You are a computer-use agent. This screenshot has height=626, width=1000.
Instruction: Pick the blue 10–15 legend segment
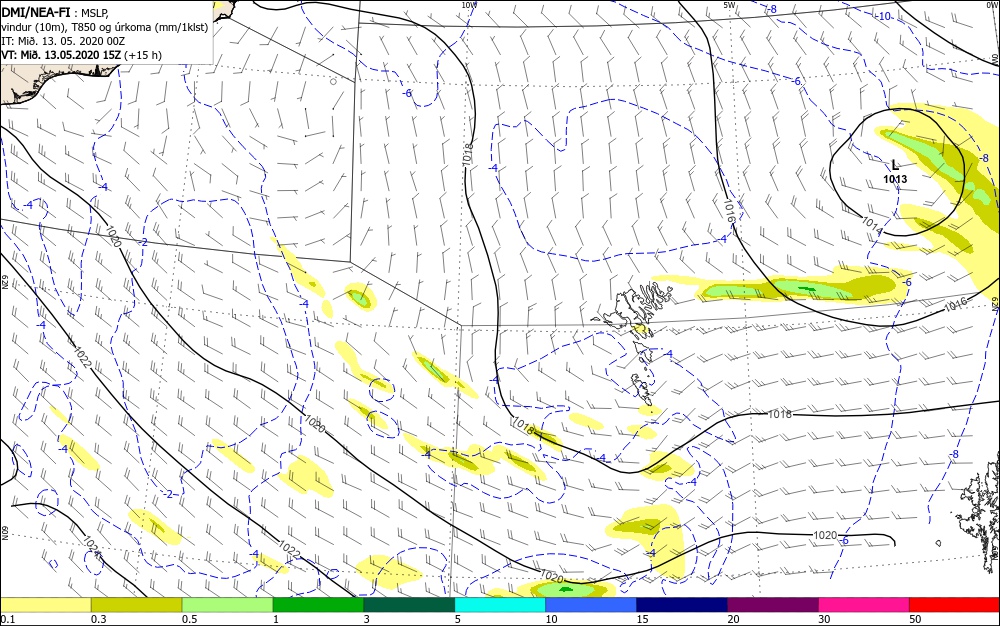pyautogui.click(x=591, y=605)
